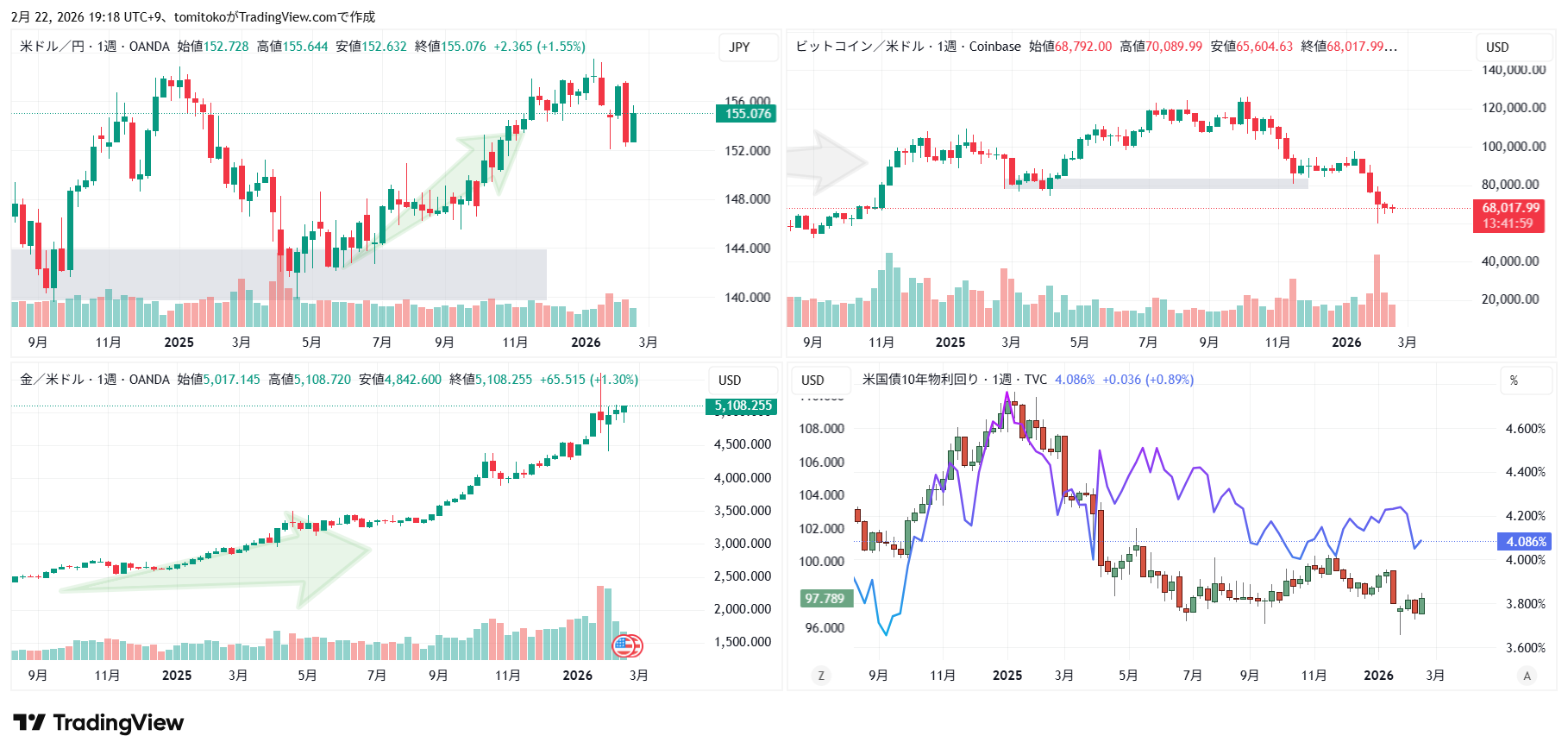Open the JPY currency selector

739,47
